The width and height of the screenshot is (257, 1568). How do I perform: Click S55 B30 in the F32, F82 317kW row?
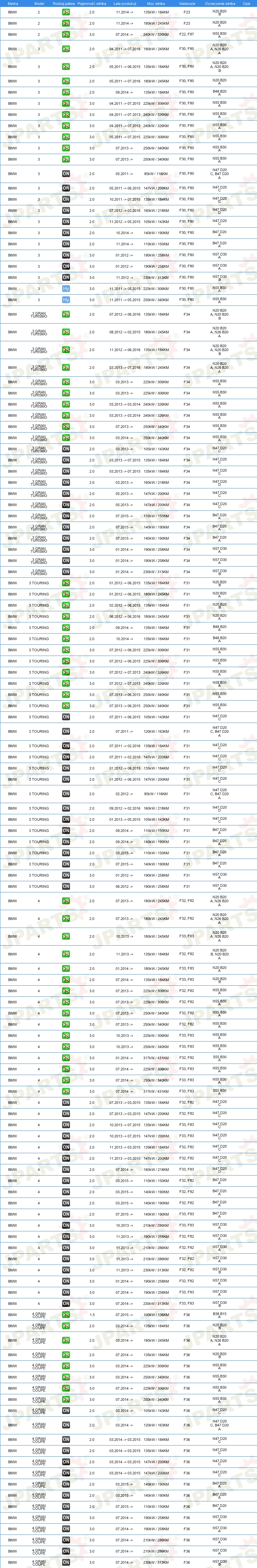tap(219, 1058)
